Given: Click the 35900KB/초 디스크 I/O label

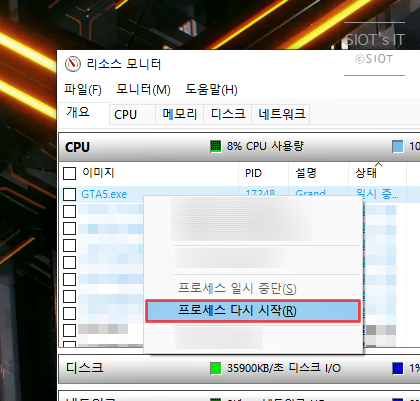Looking at the screenshot, I should click(x=284, y=368).
